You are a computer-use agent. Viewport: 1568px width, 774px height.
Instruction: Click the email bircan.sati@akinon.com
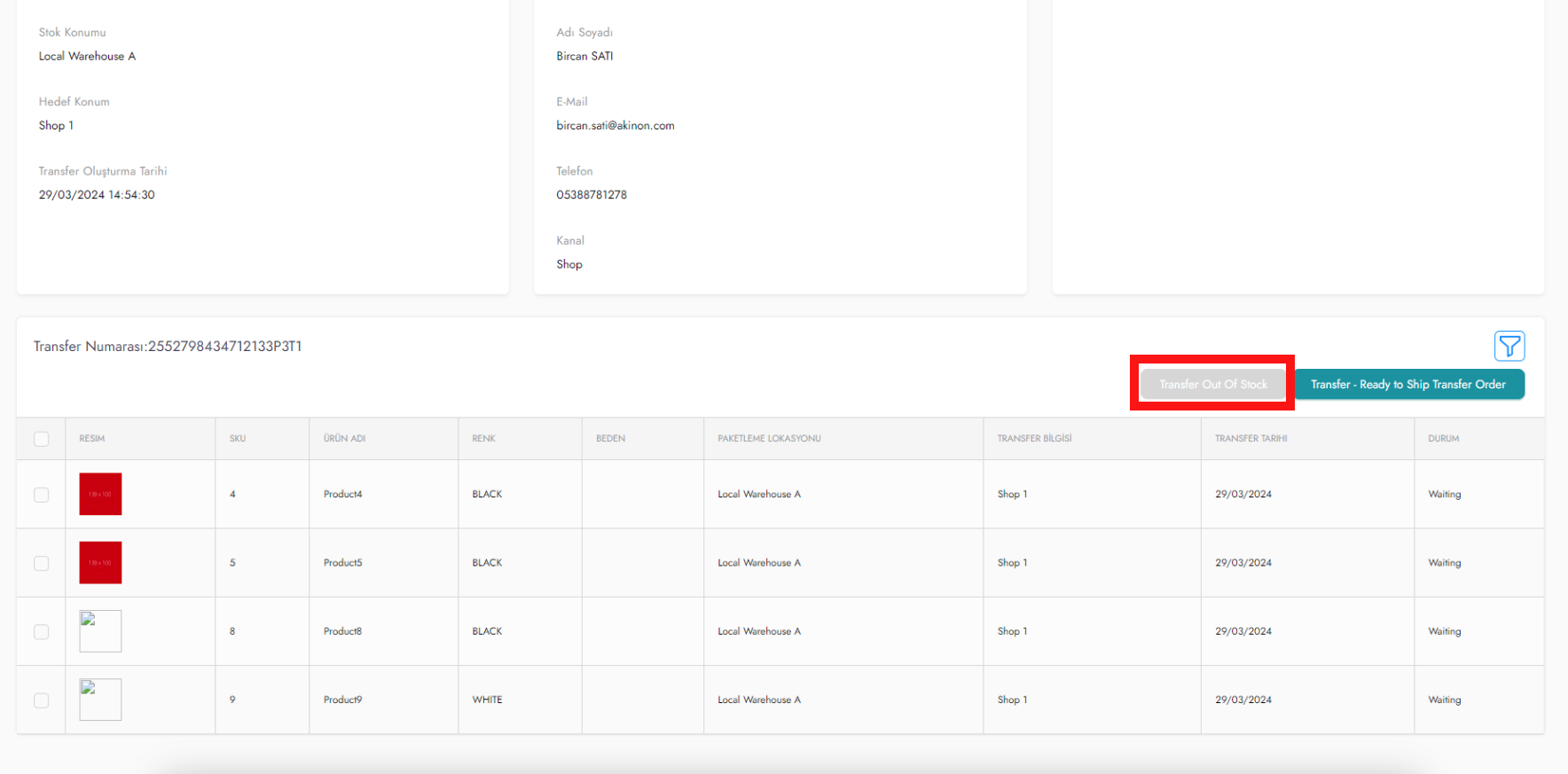(x=615, y=126)
